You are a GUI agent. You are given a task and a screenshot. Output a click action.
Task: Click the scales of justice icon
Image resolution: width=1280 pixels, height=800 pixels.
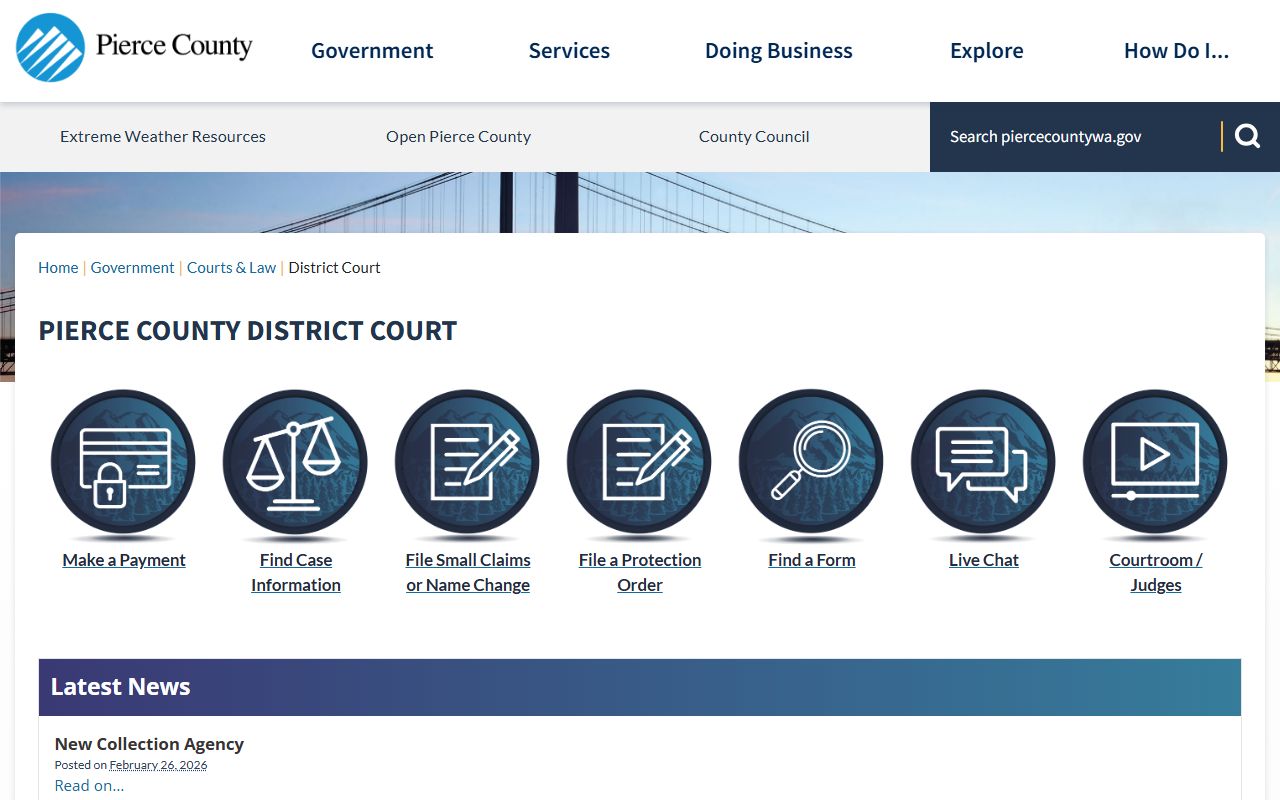click(x=296, y=464)
